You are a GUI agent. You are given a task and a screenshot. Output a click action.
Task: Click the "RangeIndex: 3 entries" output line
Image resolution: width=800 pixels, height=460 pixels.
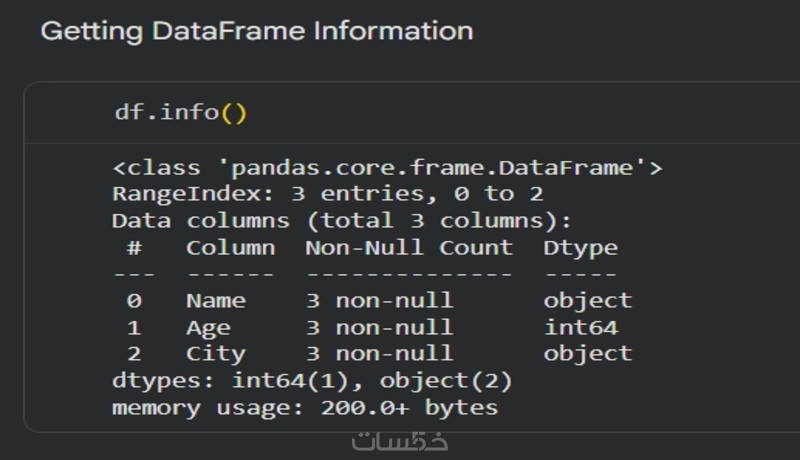coord(327,193)
